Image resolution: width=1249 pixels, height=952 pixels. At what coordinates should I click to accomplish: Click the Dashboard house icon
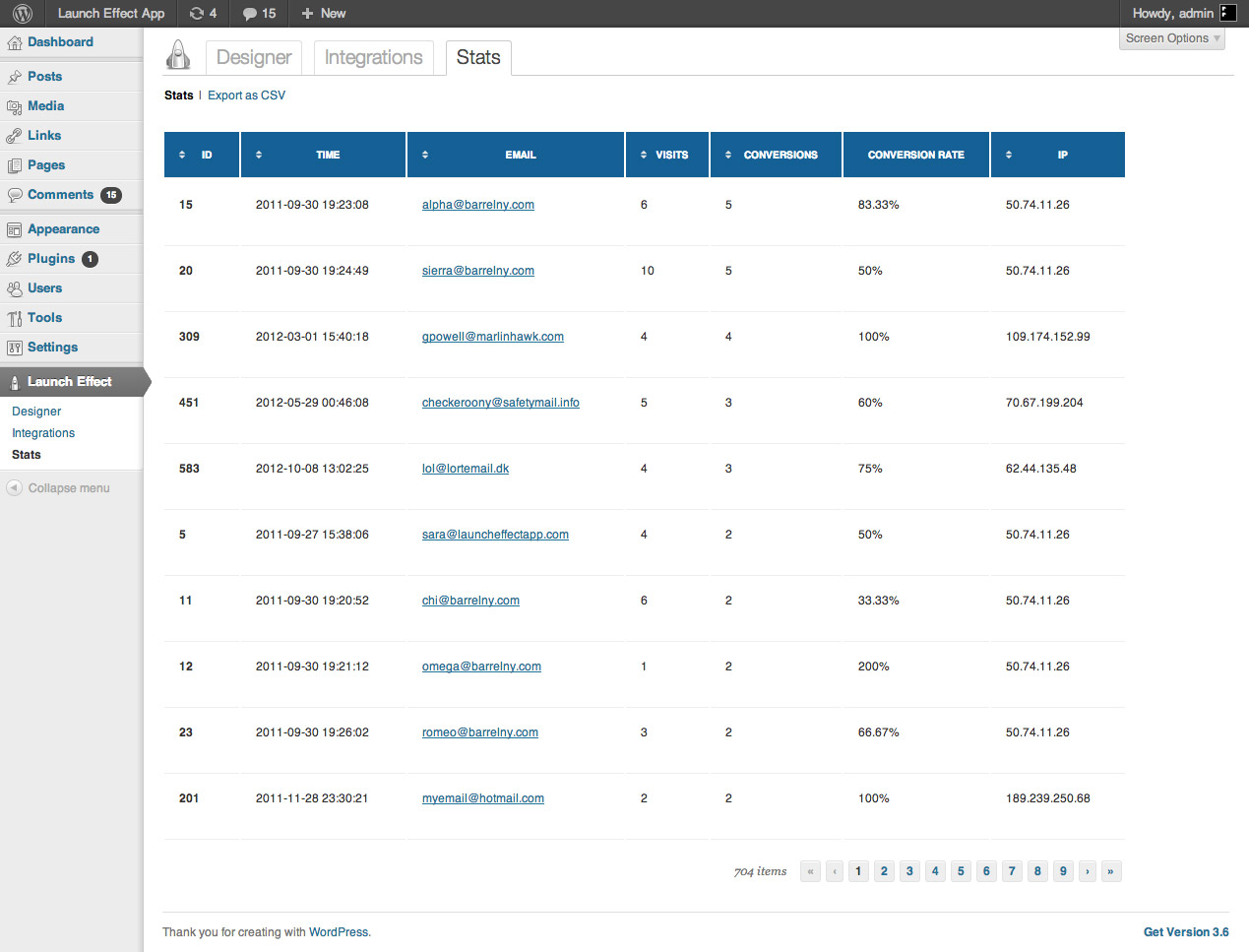[x=14, y=42]
